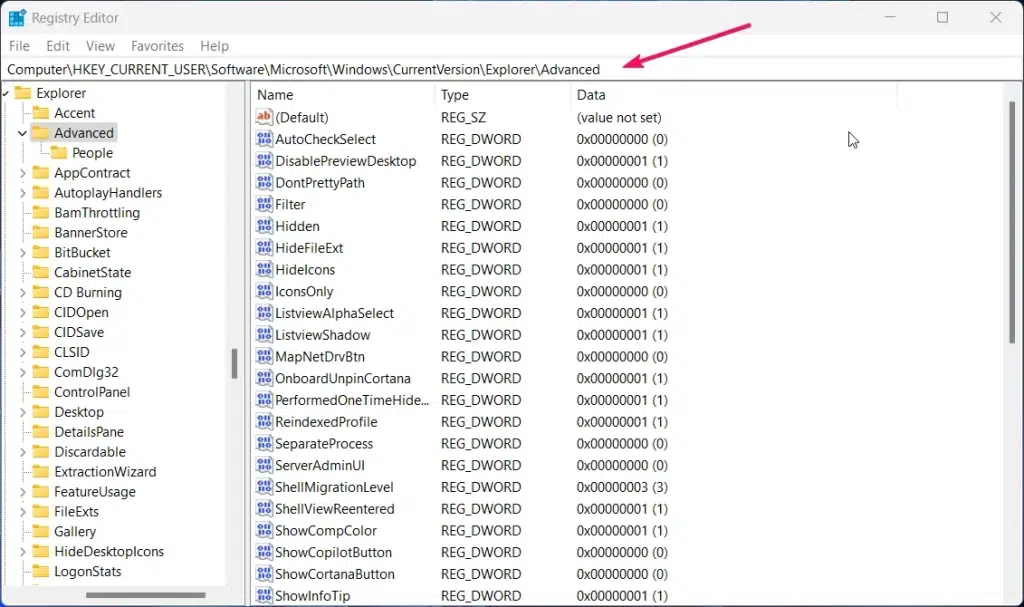Expand the Desktop key

point(22,412)
